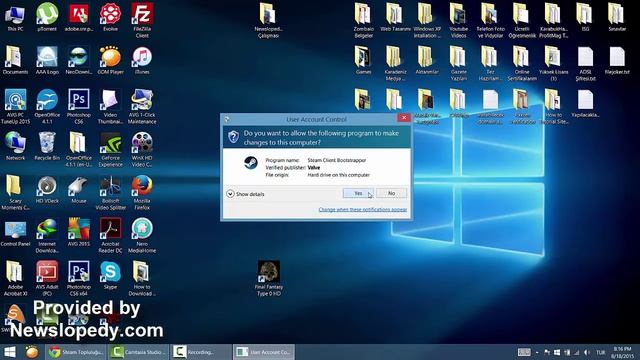Image resolution: width=640 pixels, height=360 pixels.
Task: Select the Telefon Foto ve Vidyolar folder
Action: tap(490, 20)
